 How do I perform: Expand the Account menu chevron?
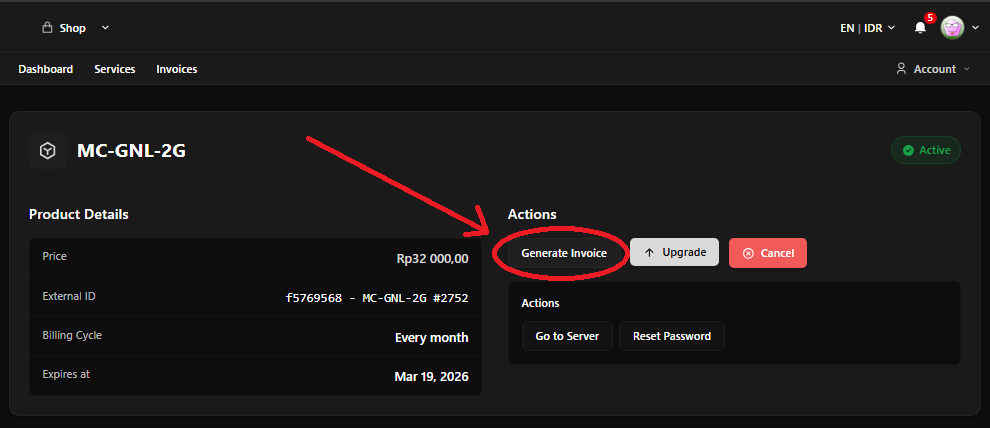pos(966,69)
